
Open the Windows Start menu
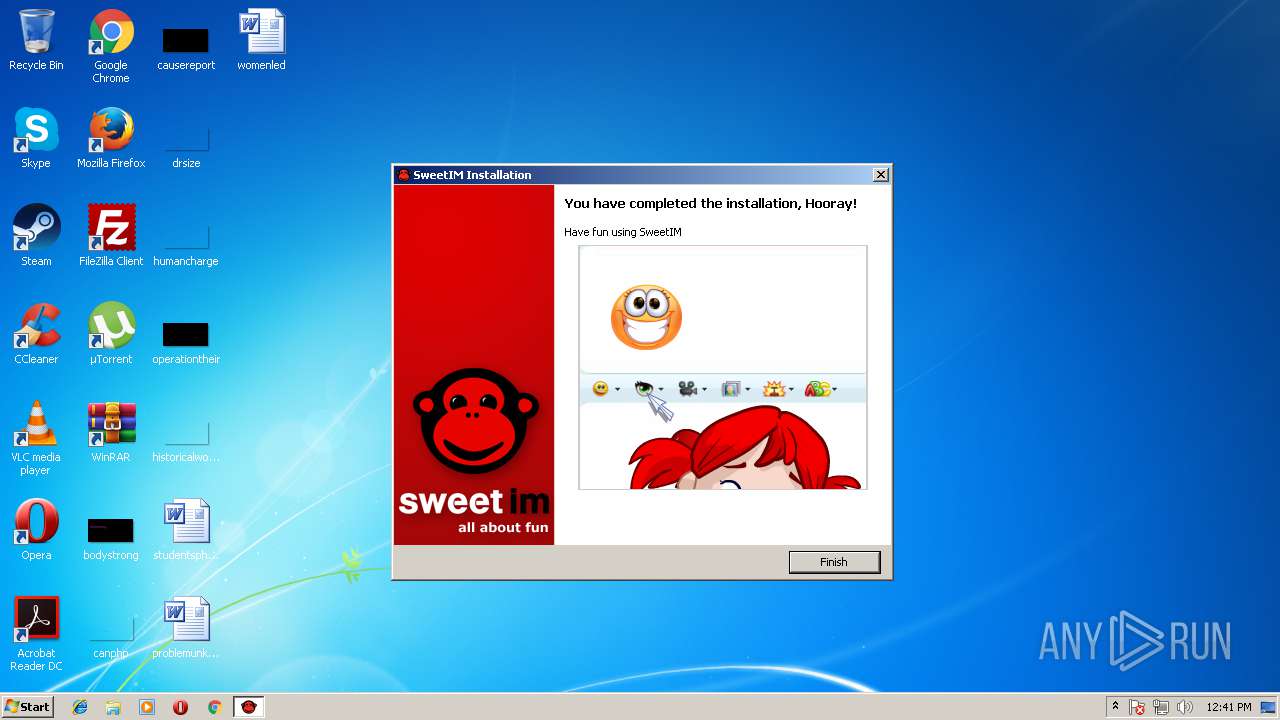click(x=28, y=707)
